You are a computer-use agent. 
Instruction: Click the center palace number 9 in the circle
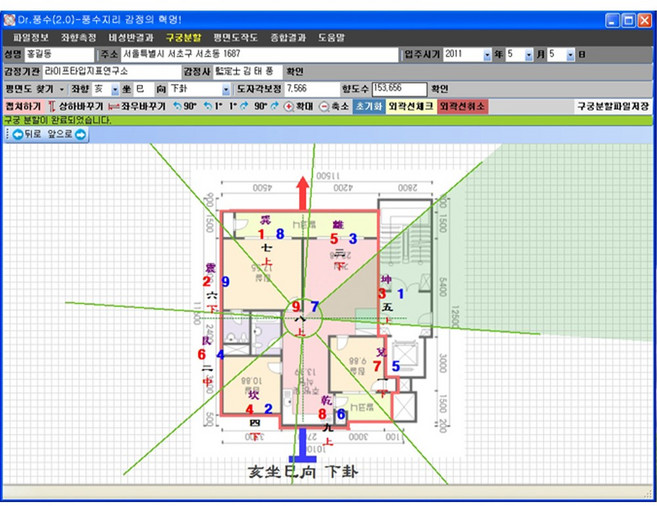(296, 307)
